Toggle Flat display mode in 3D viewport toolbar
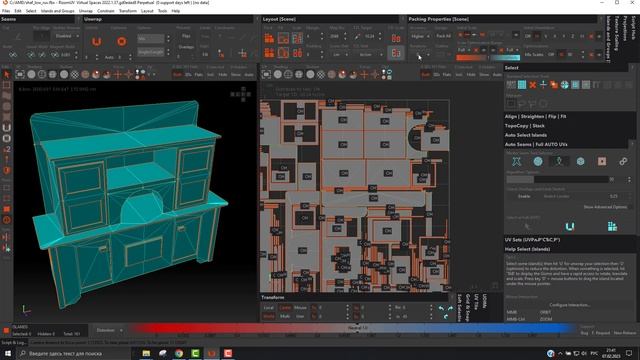Screen dimensions: 640x360 pyautogui.click(x=198, y=75)
